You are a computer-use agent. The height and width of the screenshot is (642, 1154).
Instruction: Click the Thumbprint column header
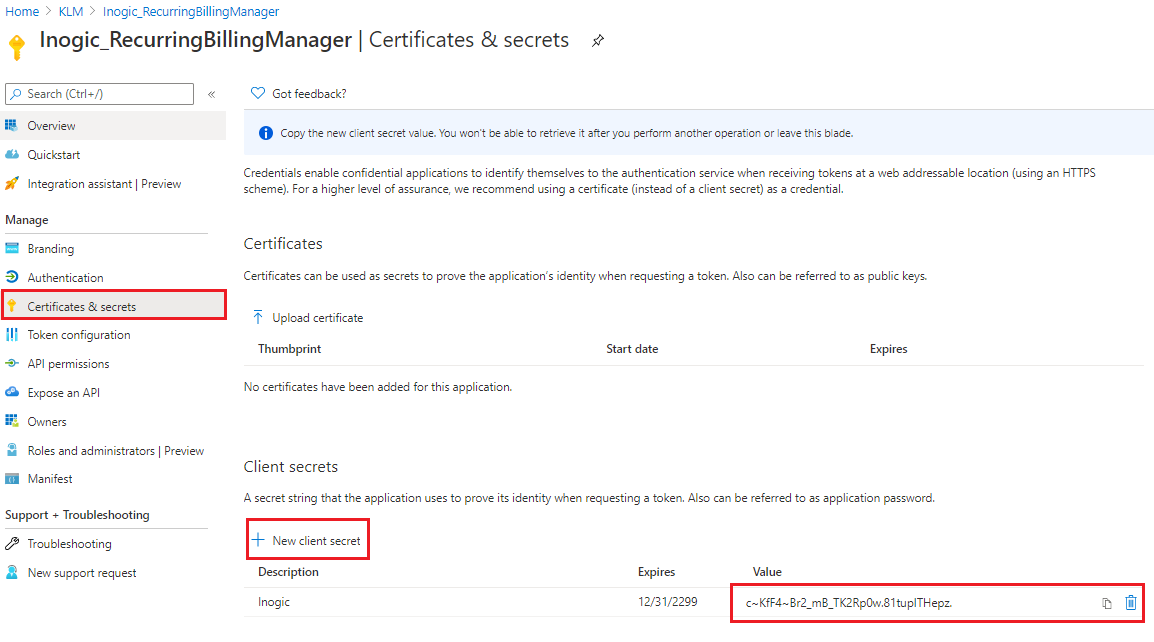tap(289, 349)
